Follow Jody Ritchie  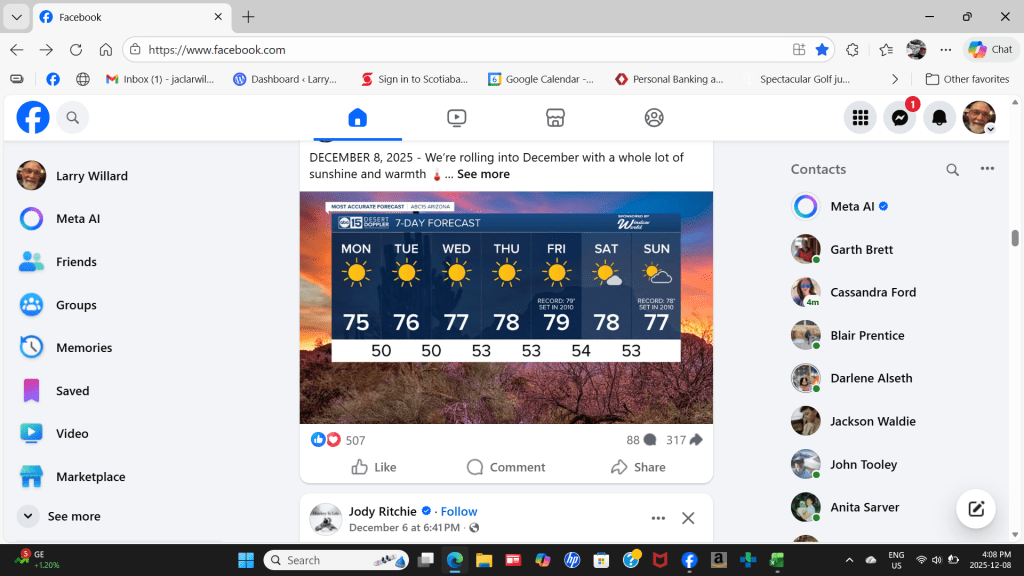point(459,511)
